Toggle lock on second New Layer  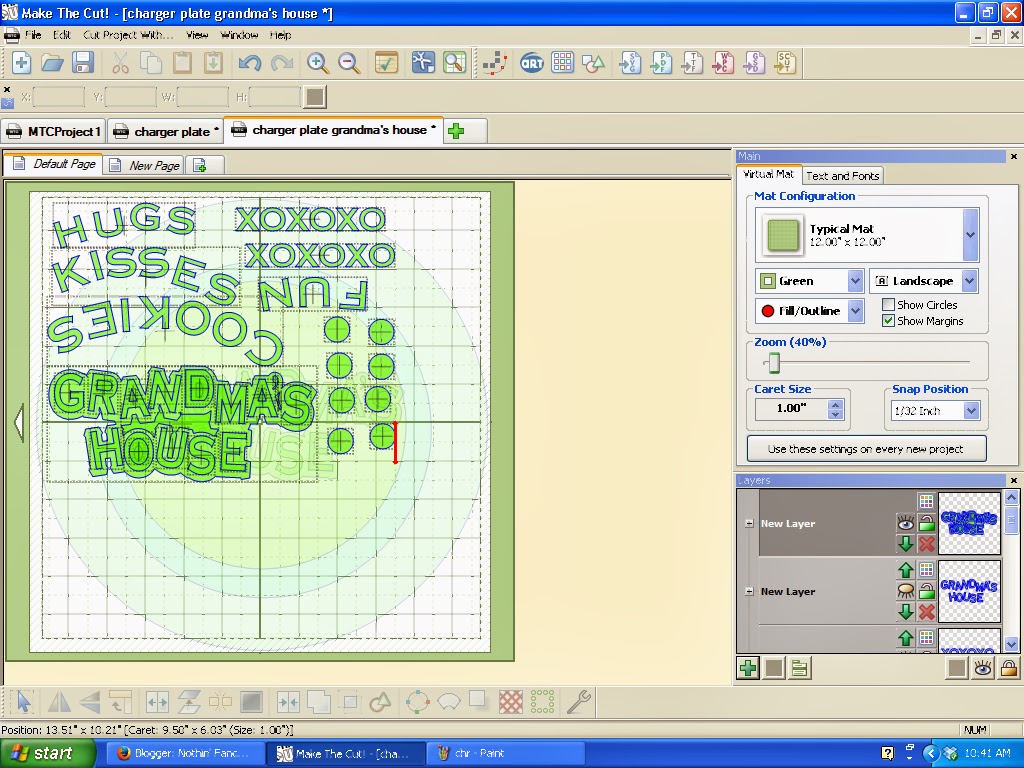click(926, 590)
